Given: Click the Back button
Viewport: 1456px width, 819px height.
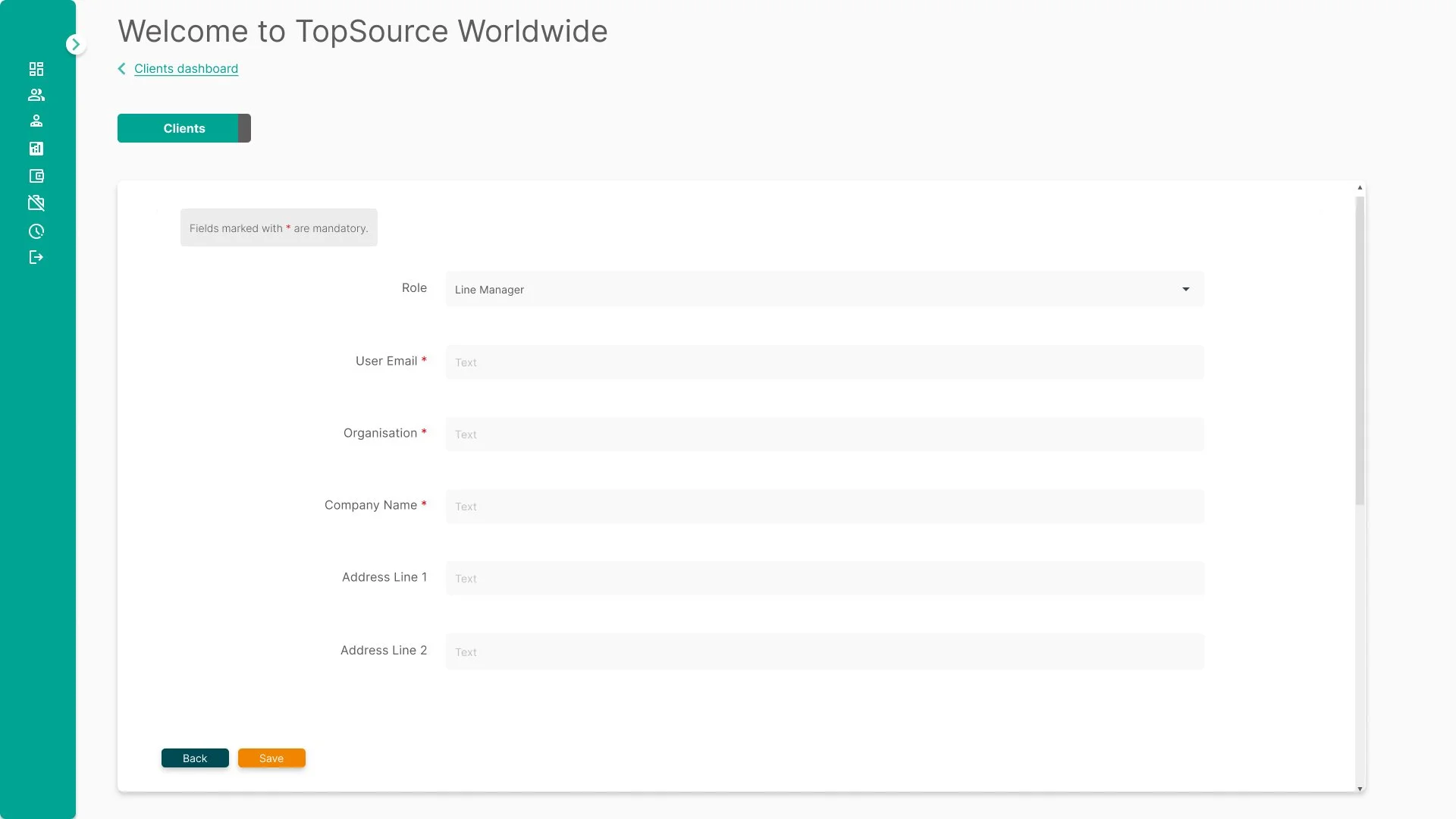Looking at the screenshot, I should [195, 758].
